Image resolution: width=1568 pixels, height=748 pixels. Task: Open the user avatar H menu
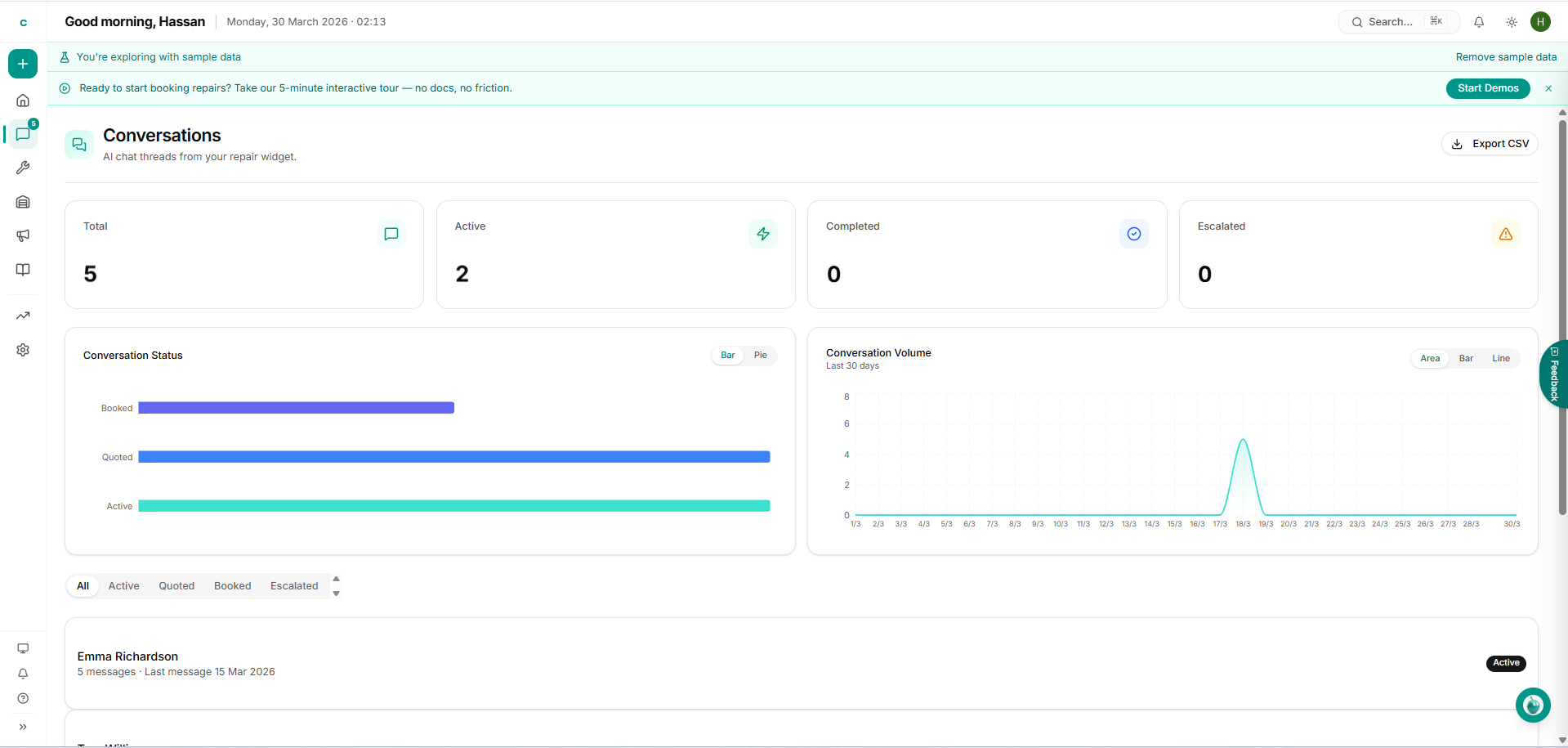1541,22
